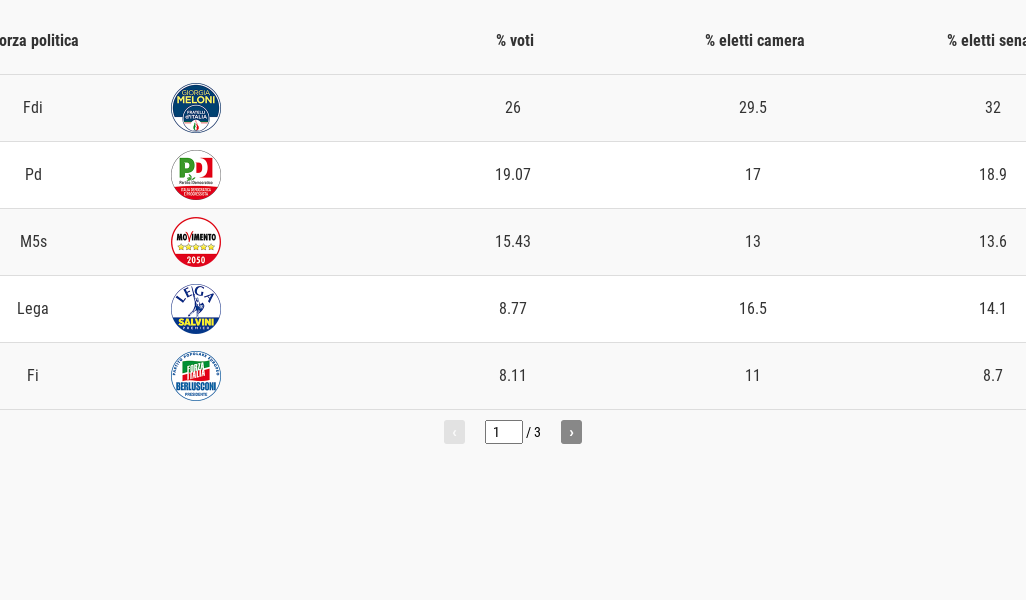1026x600 pixels.
Task: Select the Fi row label
Action: [x=33, y=376]
